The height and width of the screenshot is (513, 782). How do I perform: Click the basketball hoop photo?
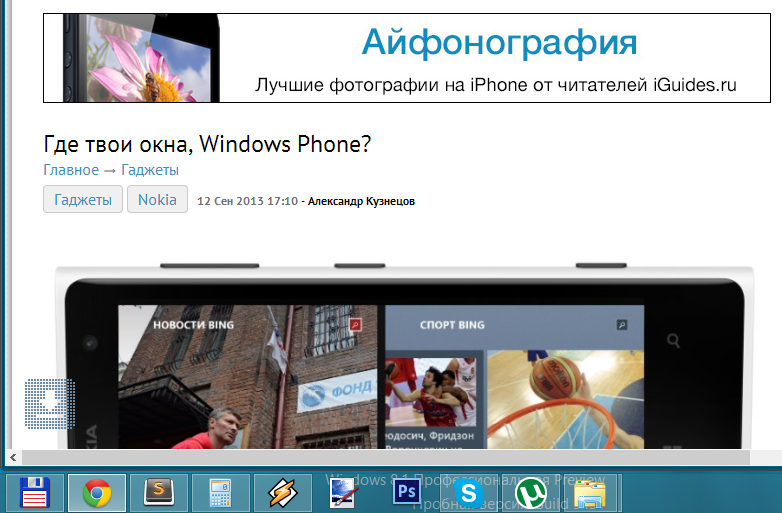click(x=565, y=399)
